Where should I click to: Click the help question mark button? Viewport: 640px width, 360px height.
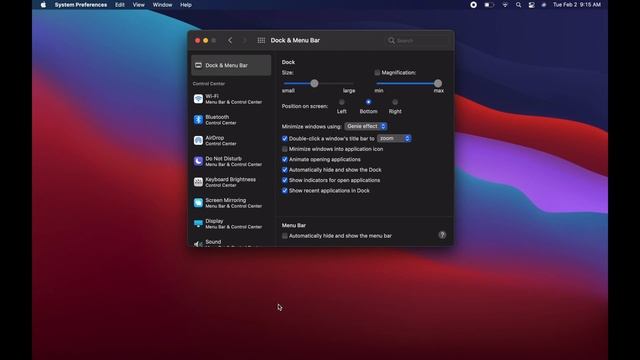pos(442,235)
